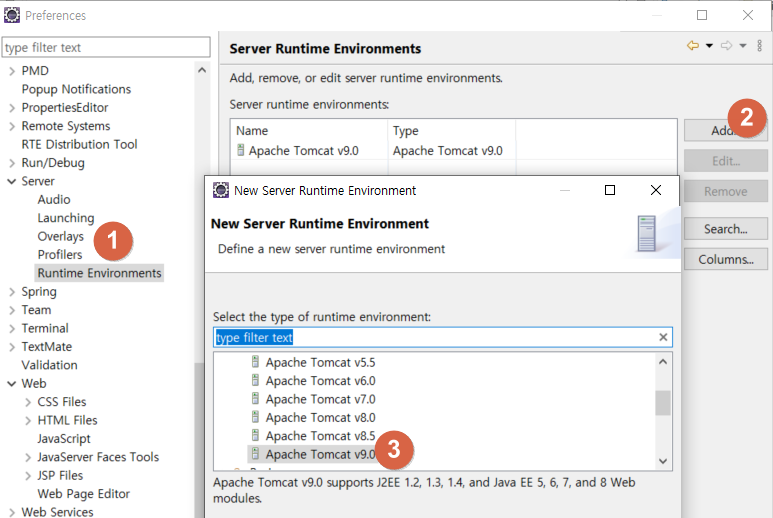Screen dimensions: 773x518
Task: Select Web Page Editor preferences
Action: [x=83, y=494]
